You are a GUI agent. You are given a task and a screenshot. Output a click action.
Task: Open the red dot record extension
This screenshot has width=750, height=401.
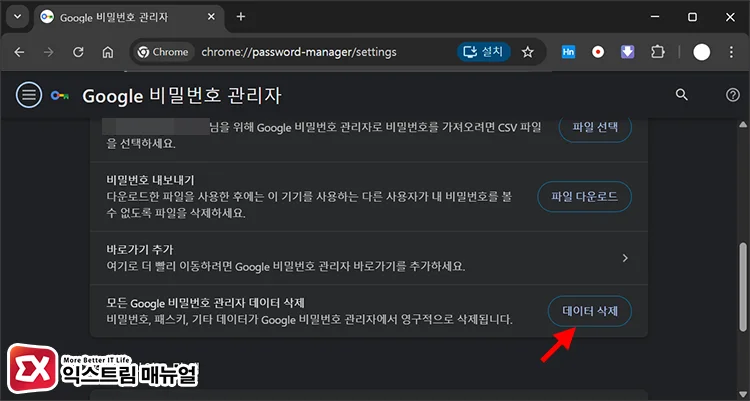pyautogui.click(x=598, y=52)
